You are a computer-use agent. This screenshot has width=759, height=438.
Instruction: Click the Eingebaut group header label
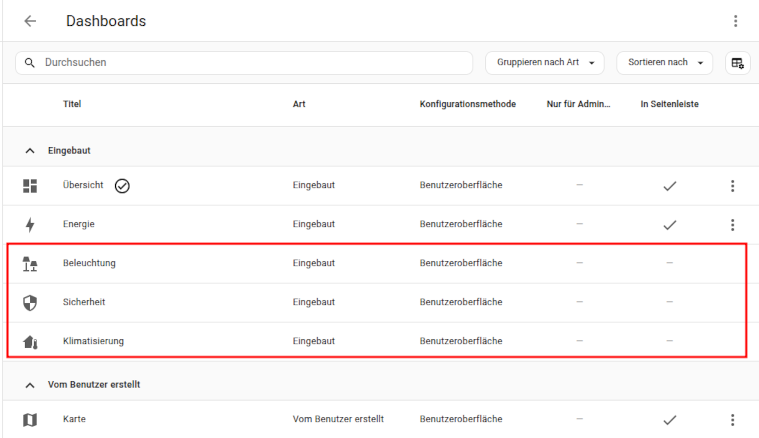(x=69, y=151)
